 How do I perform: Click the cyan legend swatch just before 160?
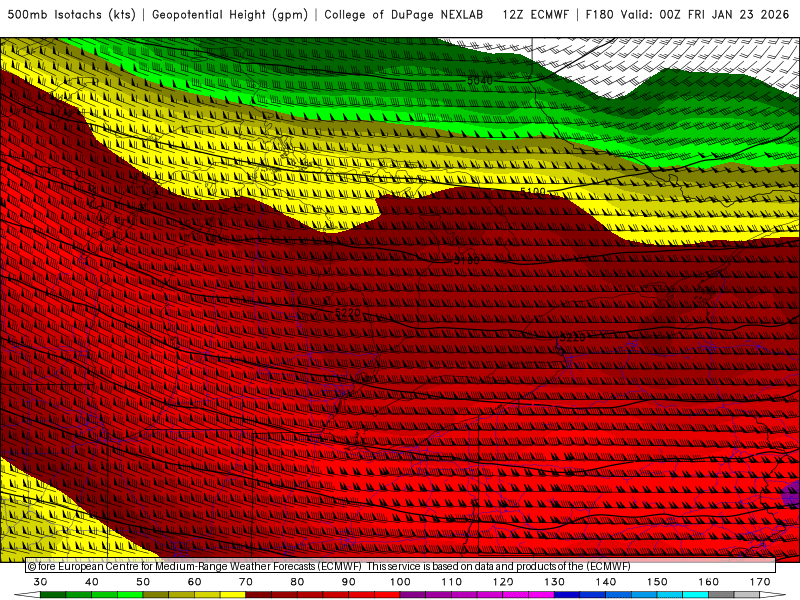(x=696, y=595)
